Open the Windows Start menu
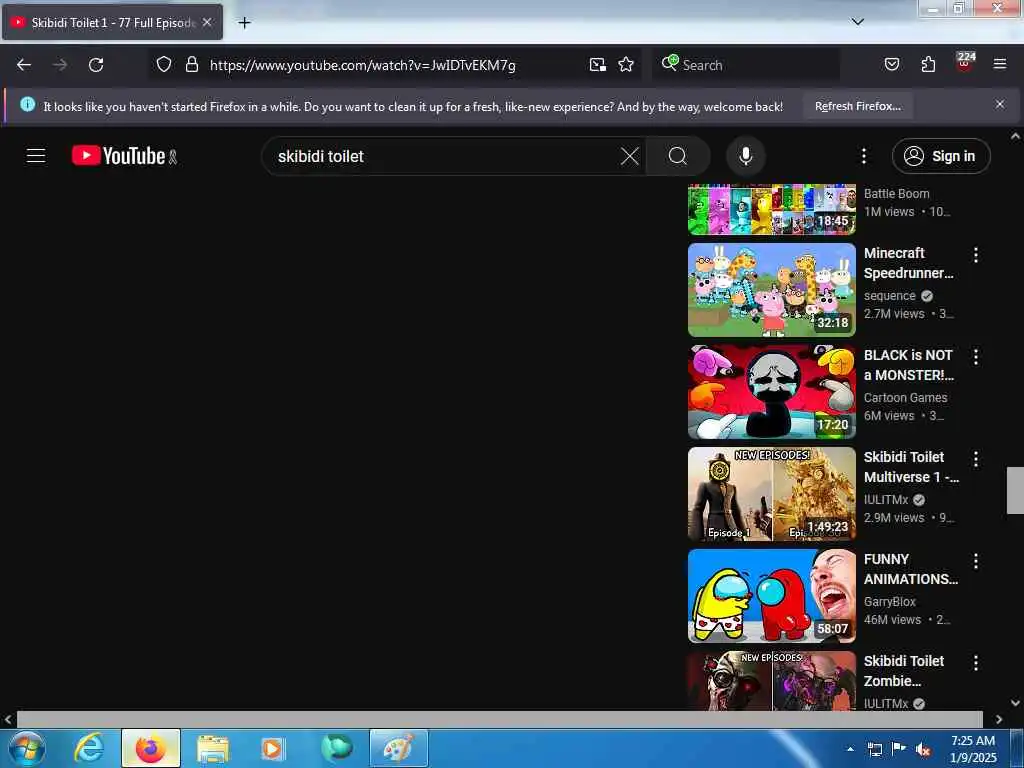Image resolution: width=1024 pixels, height=768 pixels. point(27,748)
